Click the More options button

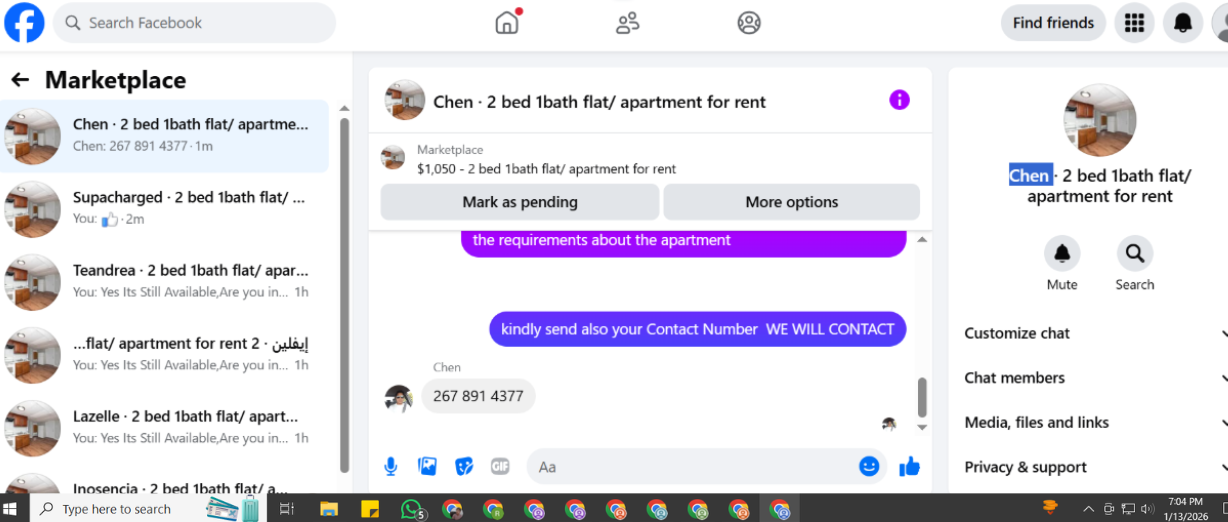791,202
